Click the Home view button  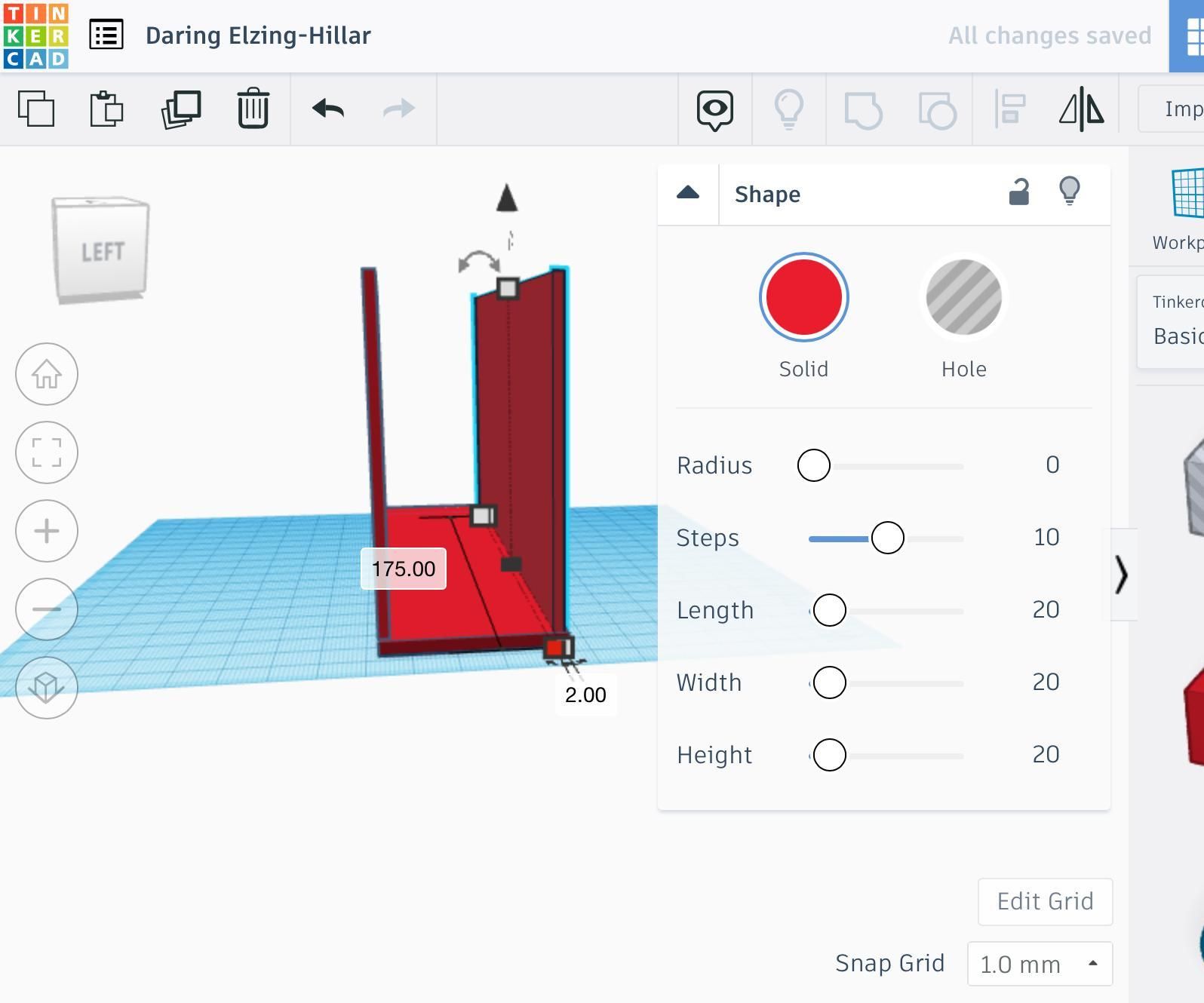[x=47, y=374]
